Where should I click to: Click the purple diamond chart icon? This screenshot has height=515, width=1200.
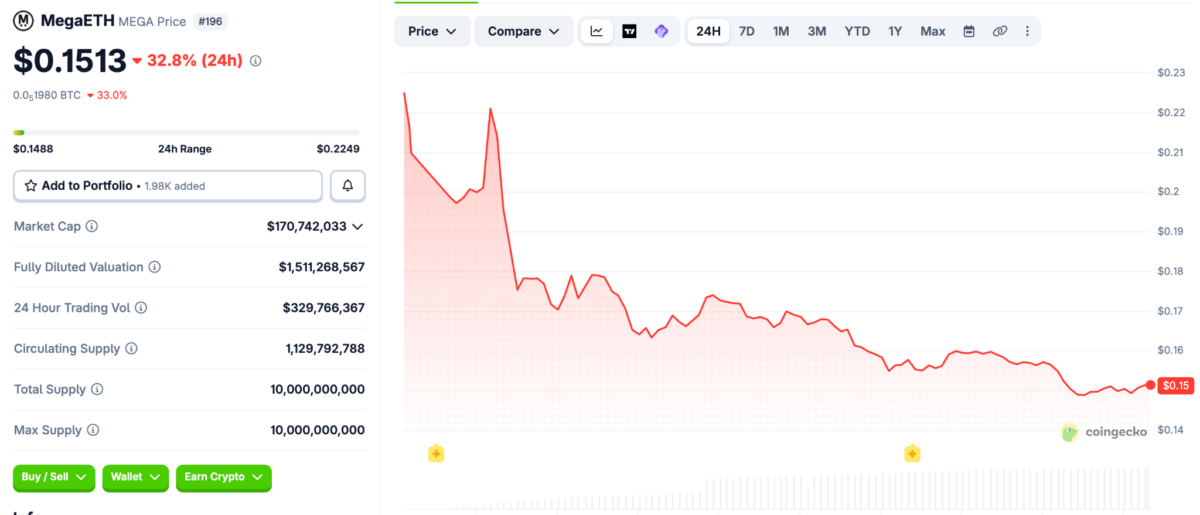[x=661, y=31]
